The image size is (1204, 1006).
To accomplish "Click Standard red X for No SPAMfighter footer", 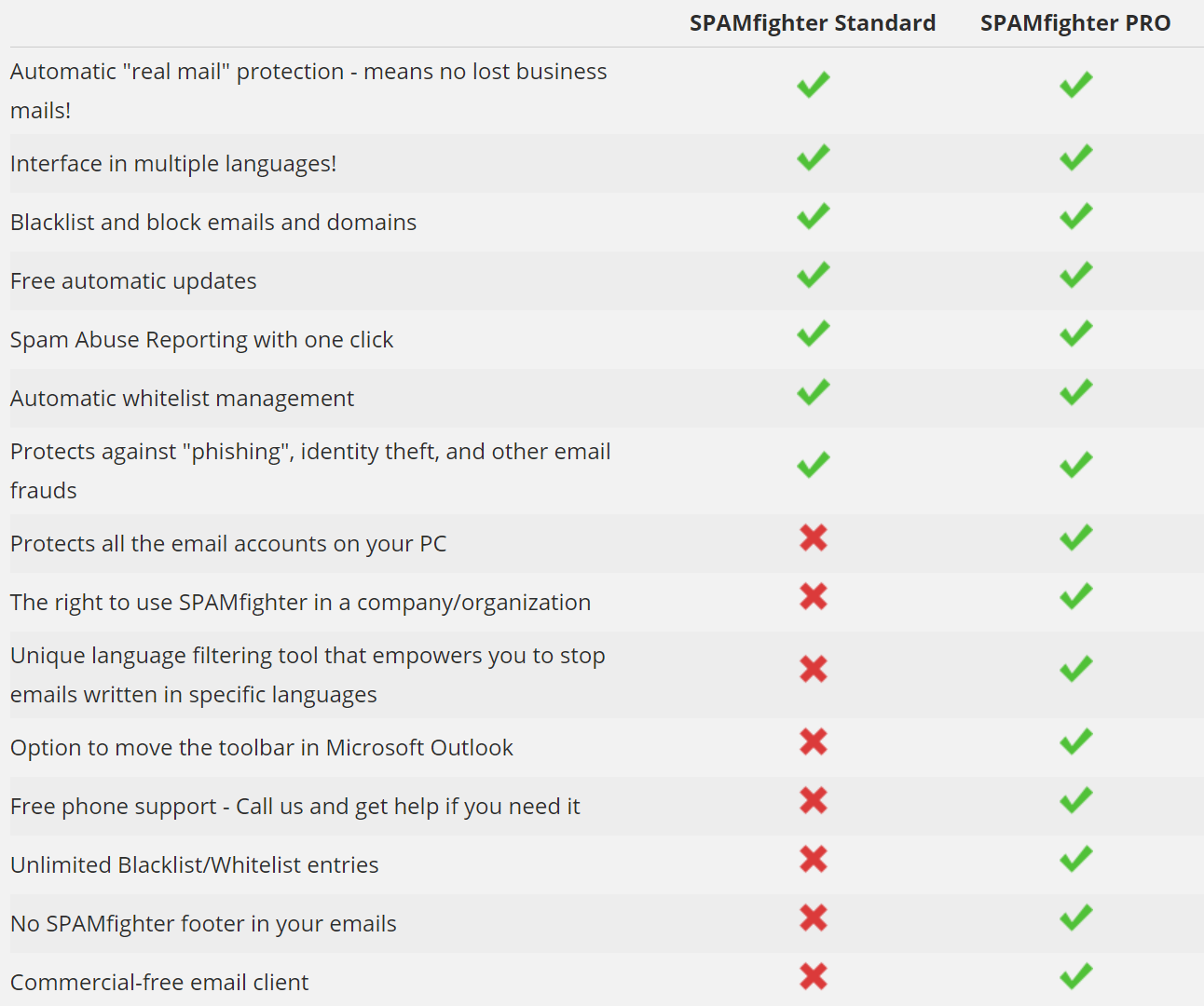I will (x=813, y=918).
